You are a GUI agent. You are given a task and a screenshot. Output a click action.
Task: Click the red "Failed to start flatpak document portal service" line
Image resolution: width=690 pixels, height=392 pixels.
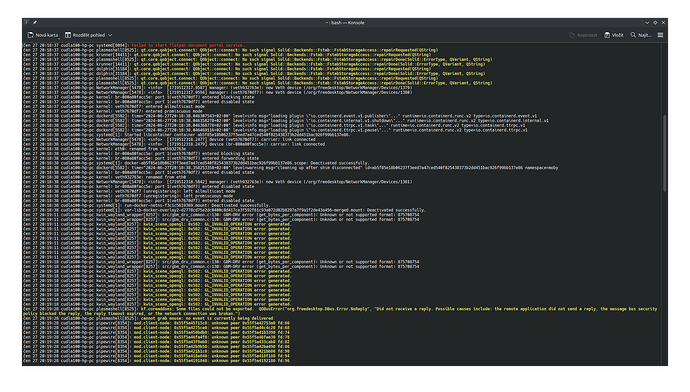click(x=134, y=45)
